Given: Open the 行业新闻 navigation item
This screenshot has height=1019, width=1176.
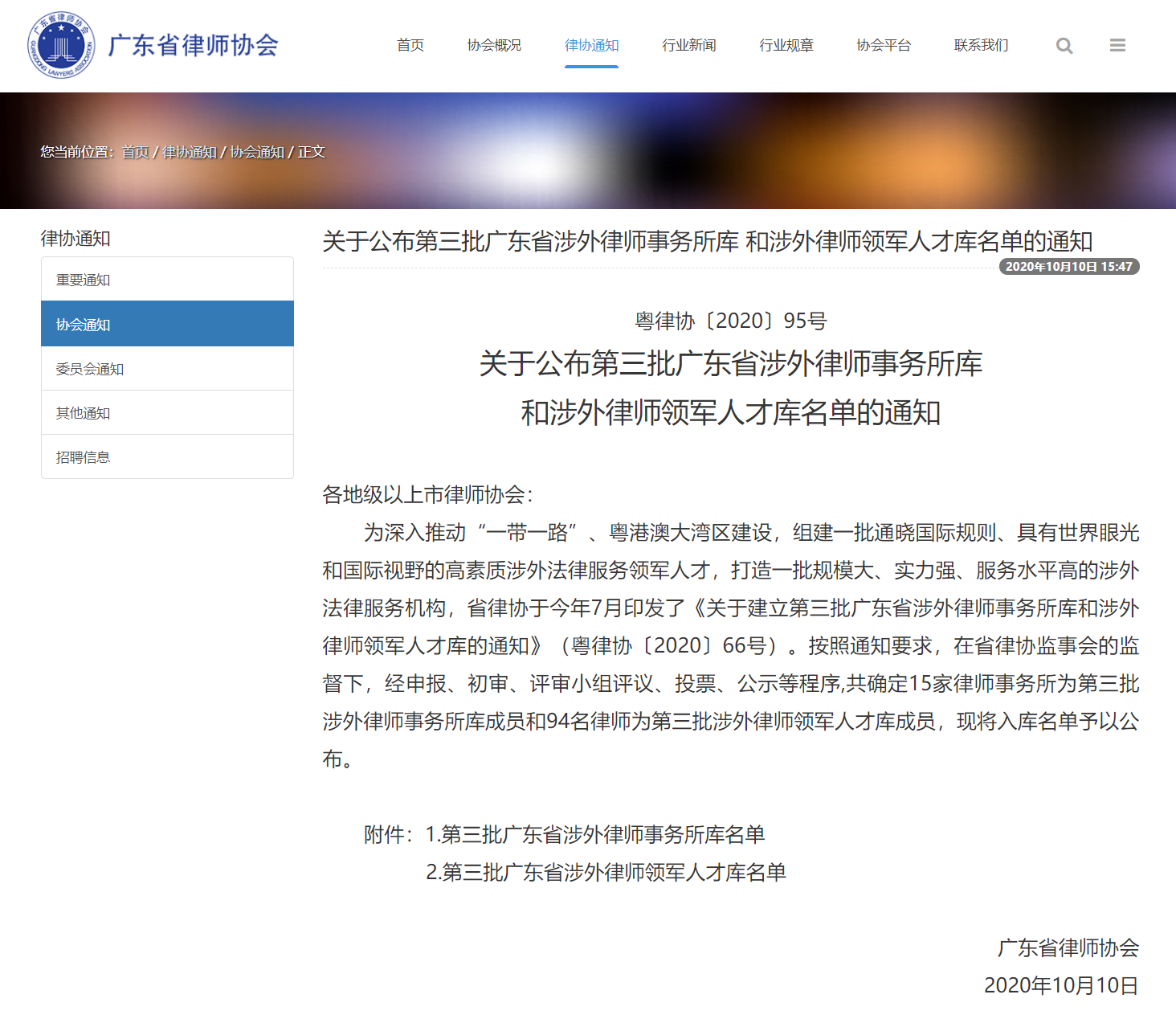Looking at the screenshot, I should pos(688,46).
